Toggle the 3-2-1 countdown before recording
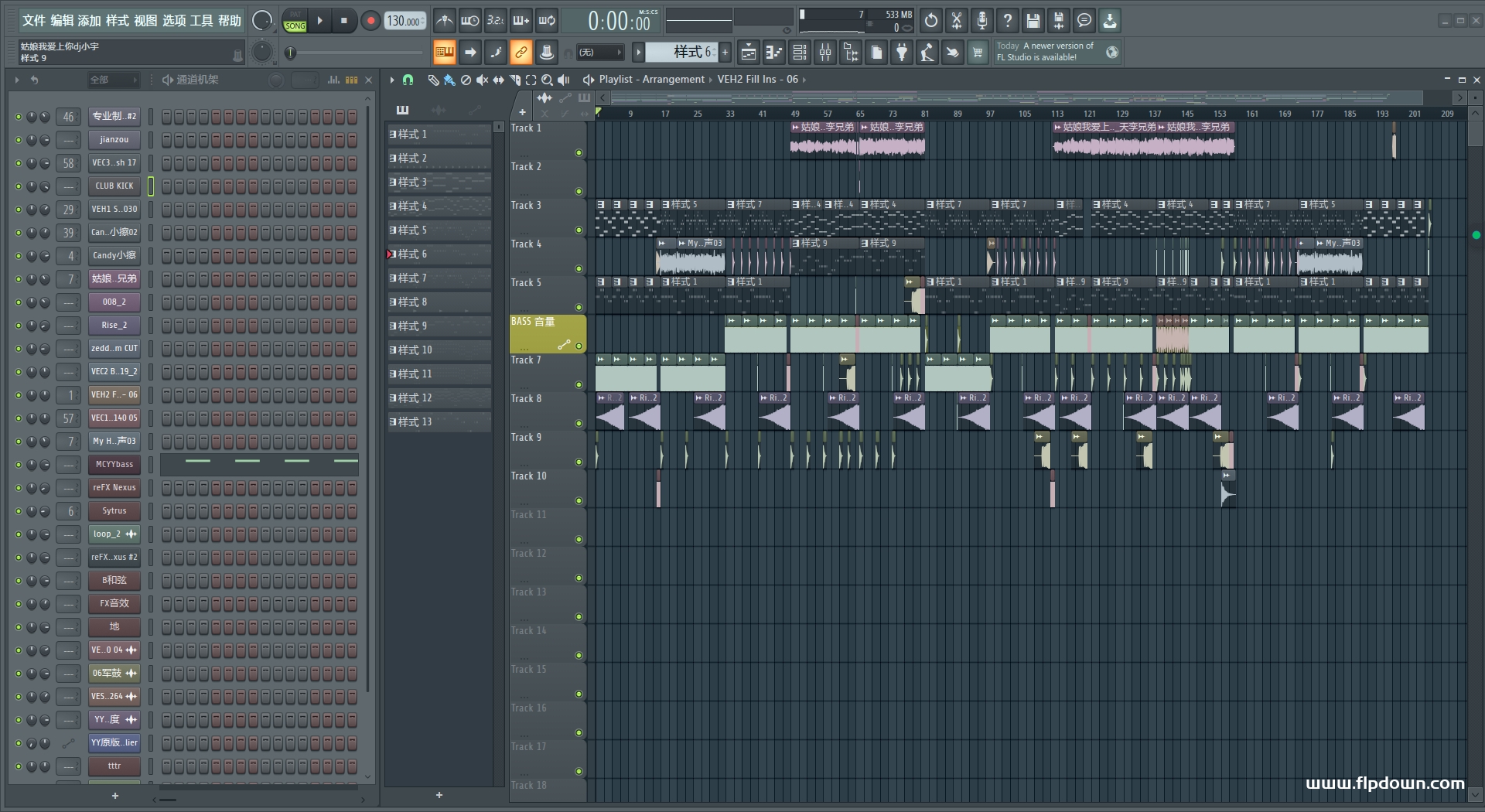 coord(496,21)
